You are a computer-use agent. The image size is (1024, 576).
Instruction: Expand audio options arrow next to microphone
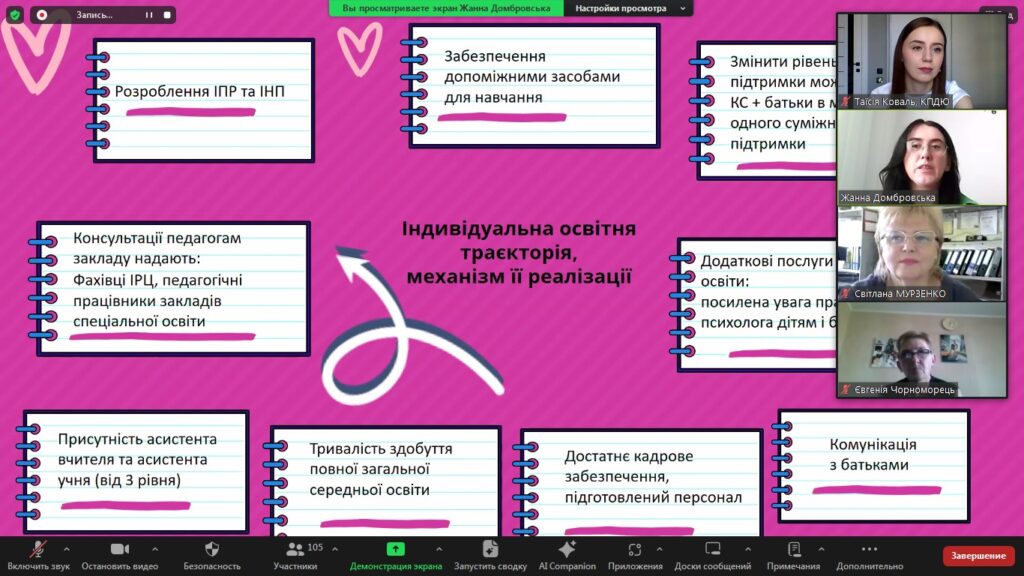67,549
